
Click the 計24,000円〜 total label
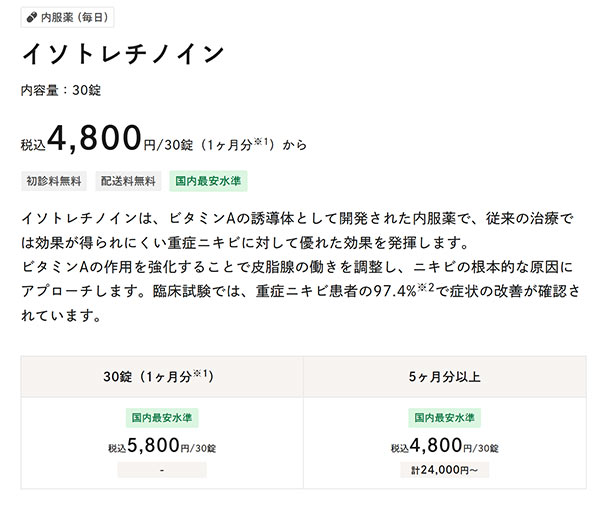444,470
